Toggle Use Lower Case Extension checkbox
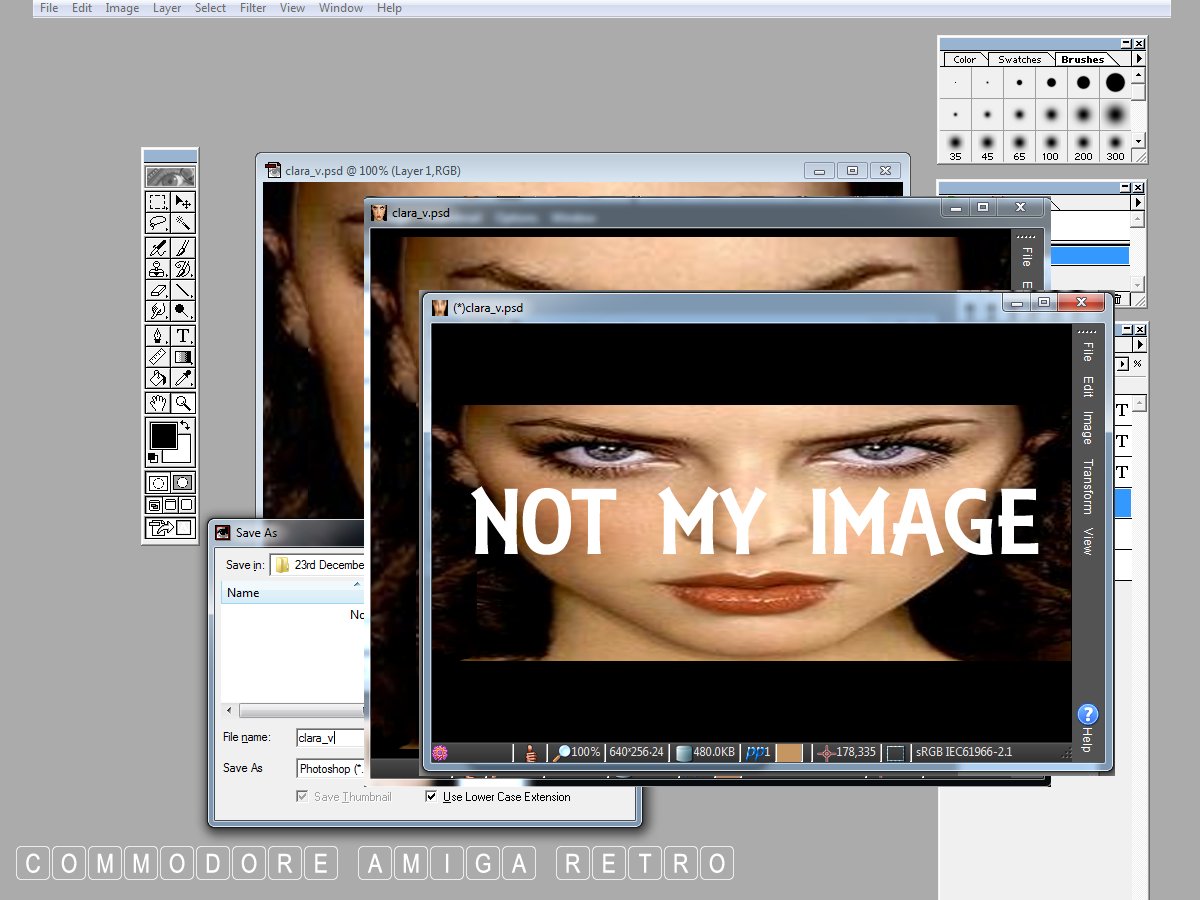This screenshot has width=1200, height=900. coord(432,797)
